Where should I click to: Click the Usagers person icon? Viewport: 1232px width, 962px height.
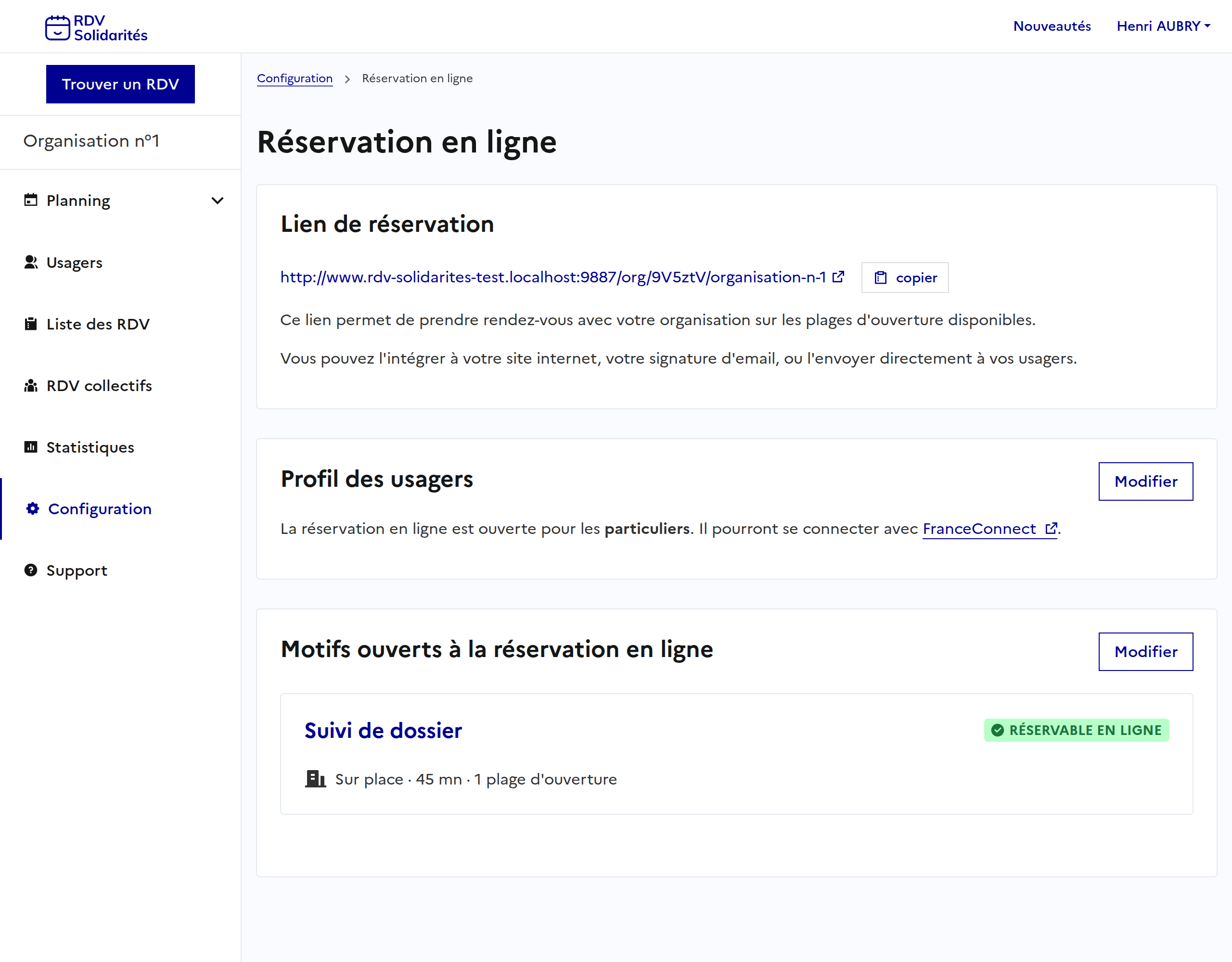click(x=30, y=262)
